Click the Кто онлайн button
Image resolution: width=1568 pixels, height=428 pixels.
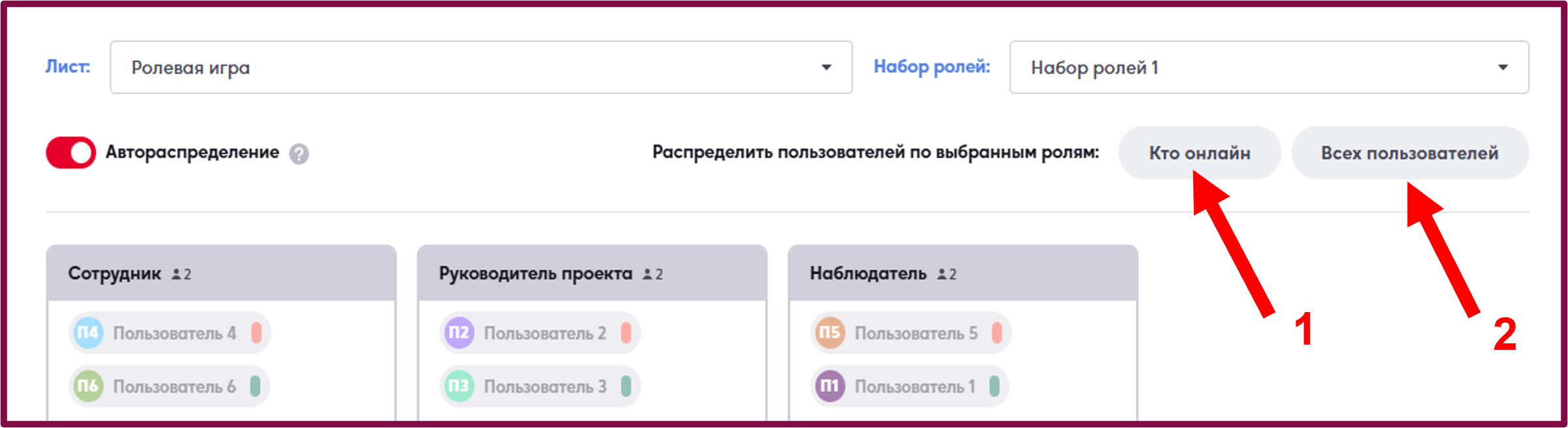(1200, 153)
